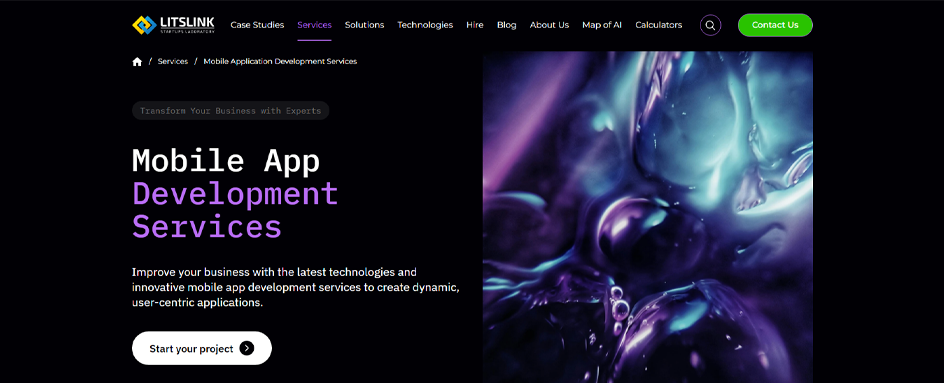
Task: Open the Blog page
Action: (x=506, y=25)
